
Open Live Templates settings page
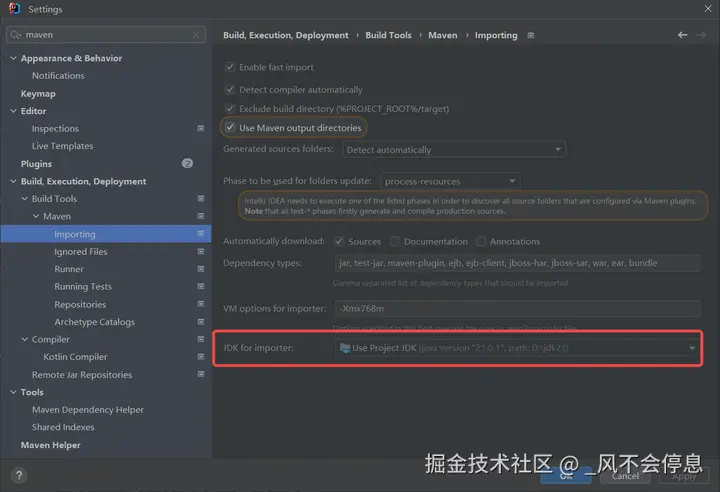62,146
